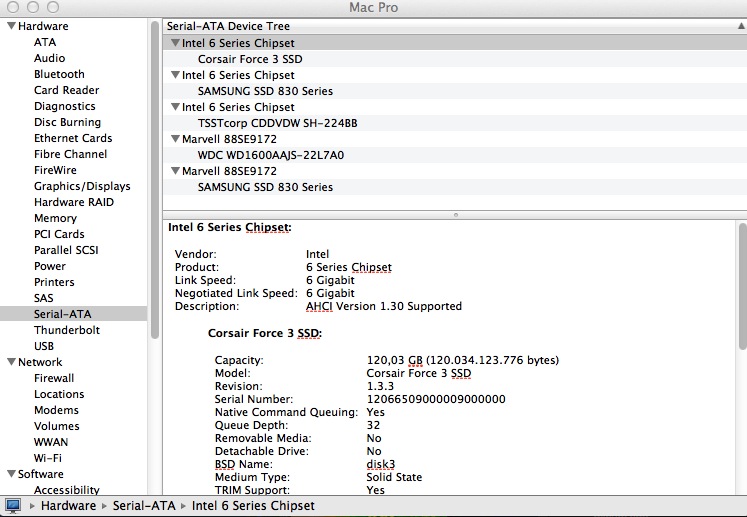Select PCI Cards in the sidebar
The height and width of the screenshot is (517, 747).
pyautogui.click(x=59, y=234)
